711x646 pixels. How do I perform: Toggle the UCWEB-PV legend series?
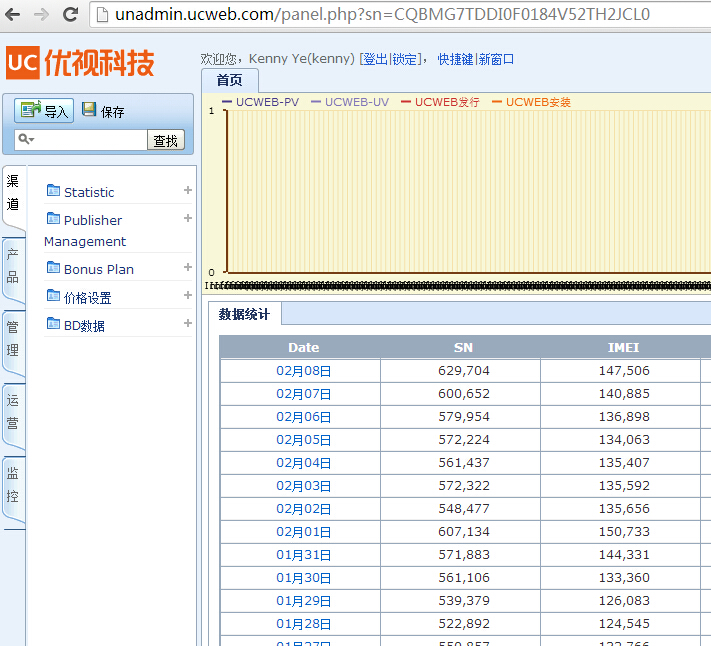261,102
